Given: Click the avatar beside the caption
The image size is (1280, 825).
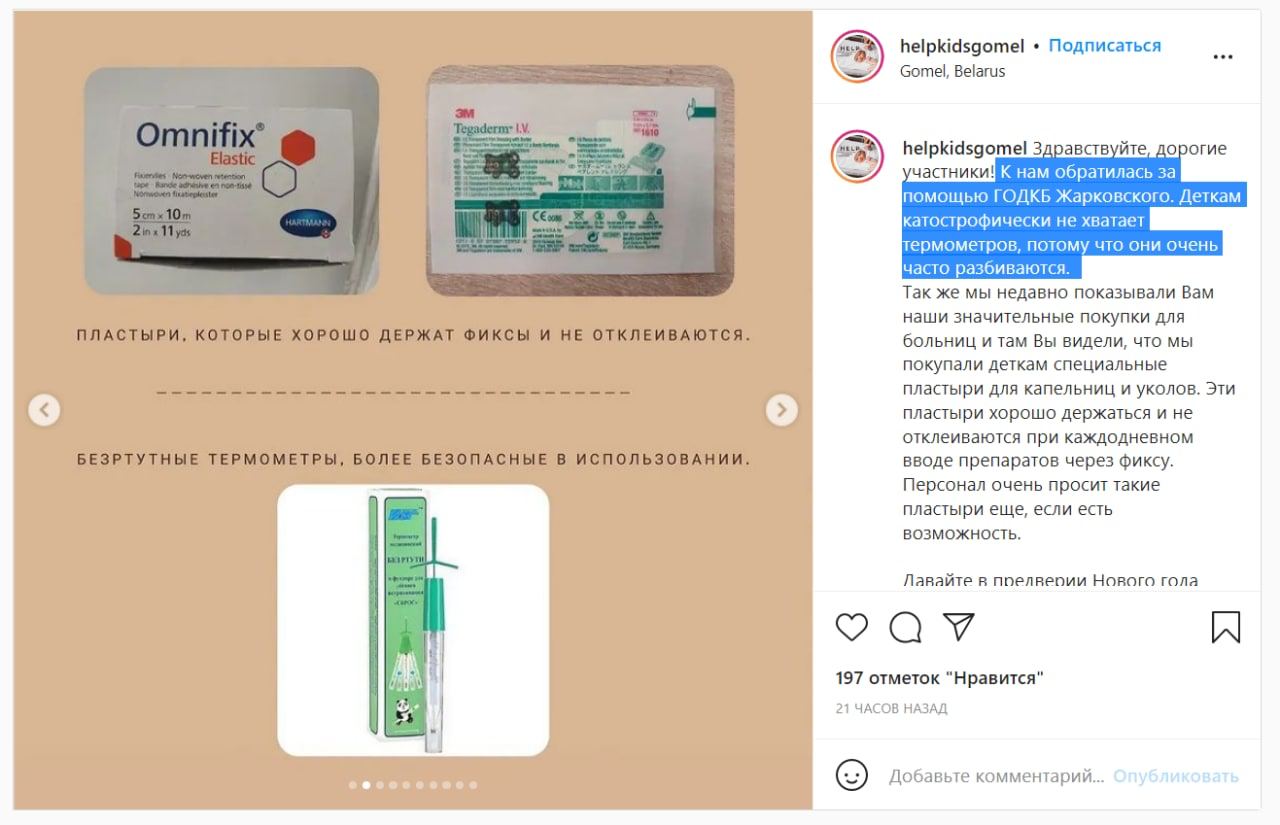Looking at the screenshot, I should click(x=858, y=157).
